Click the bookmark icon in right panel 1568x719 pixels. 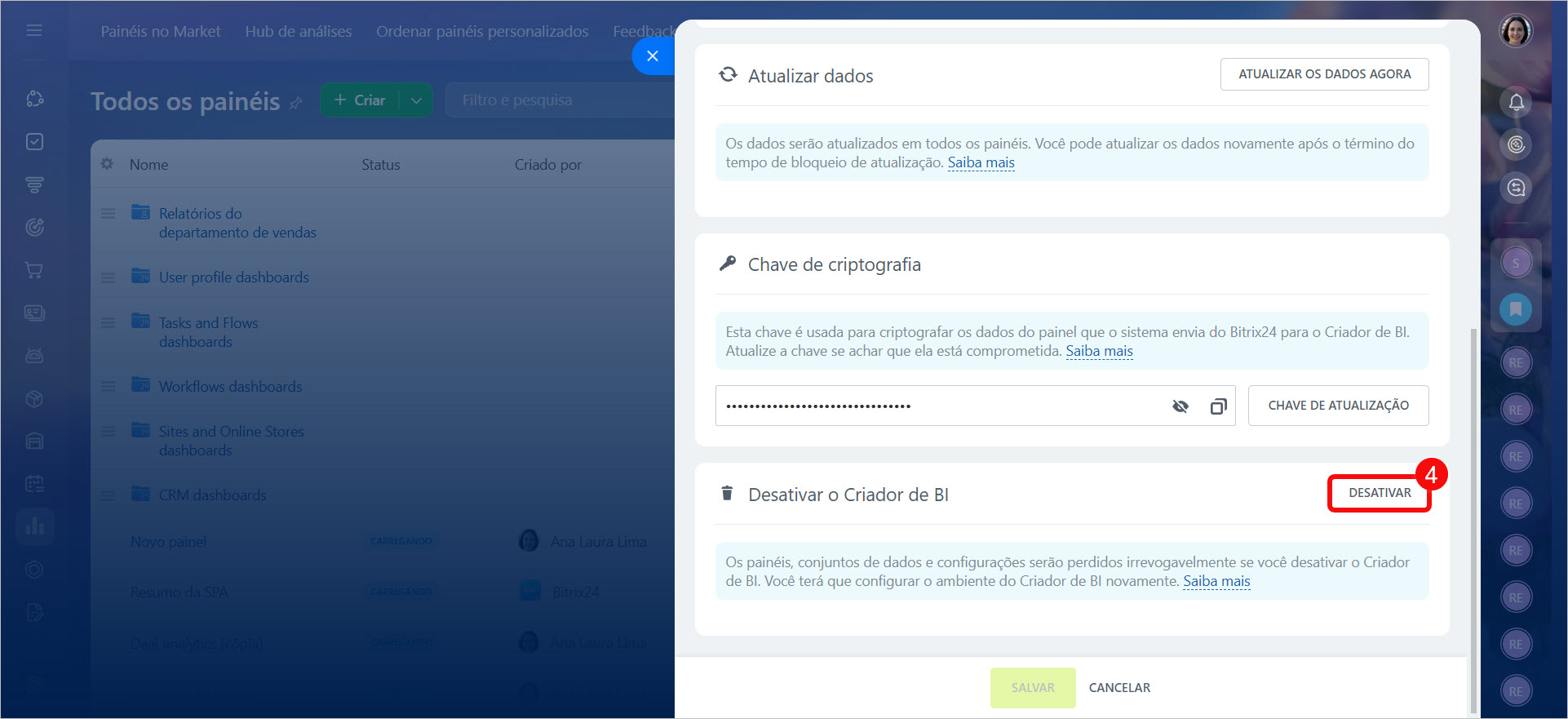pyautogui.click(x=1516, y=309)
